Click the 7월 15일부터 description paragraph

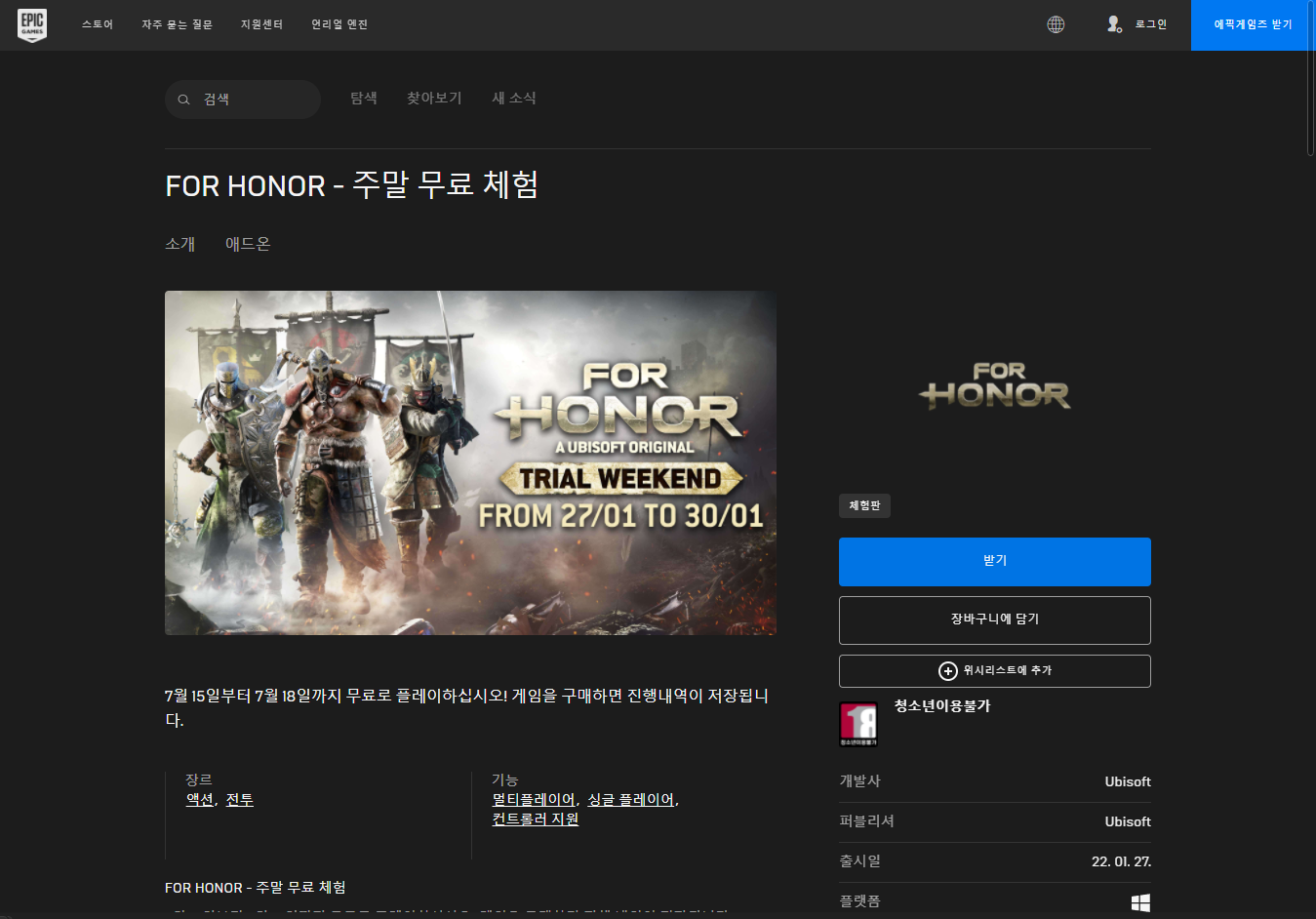point(466,708)
